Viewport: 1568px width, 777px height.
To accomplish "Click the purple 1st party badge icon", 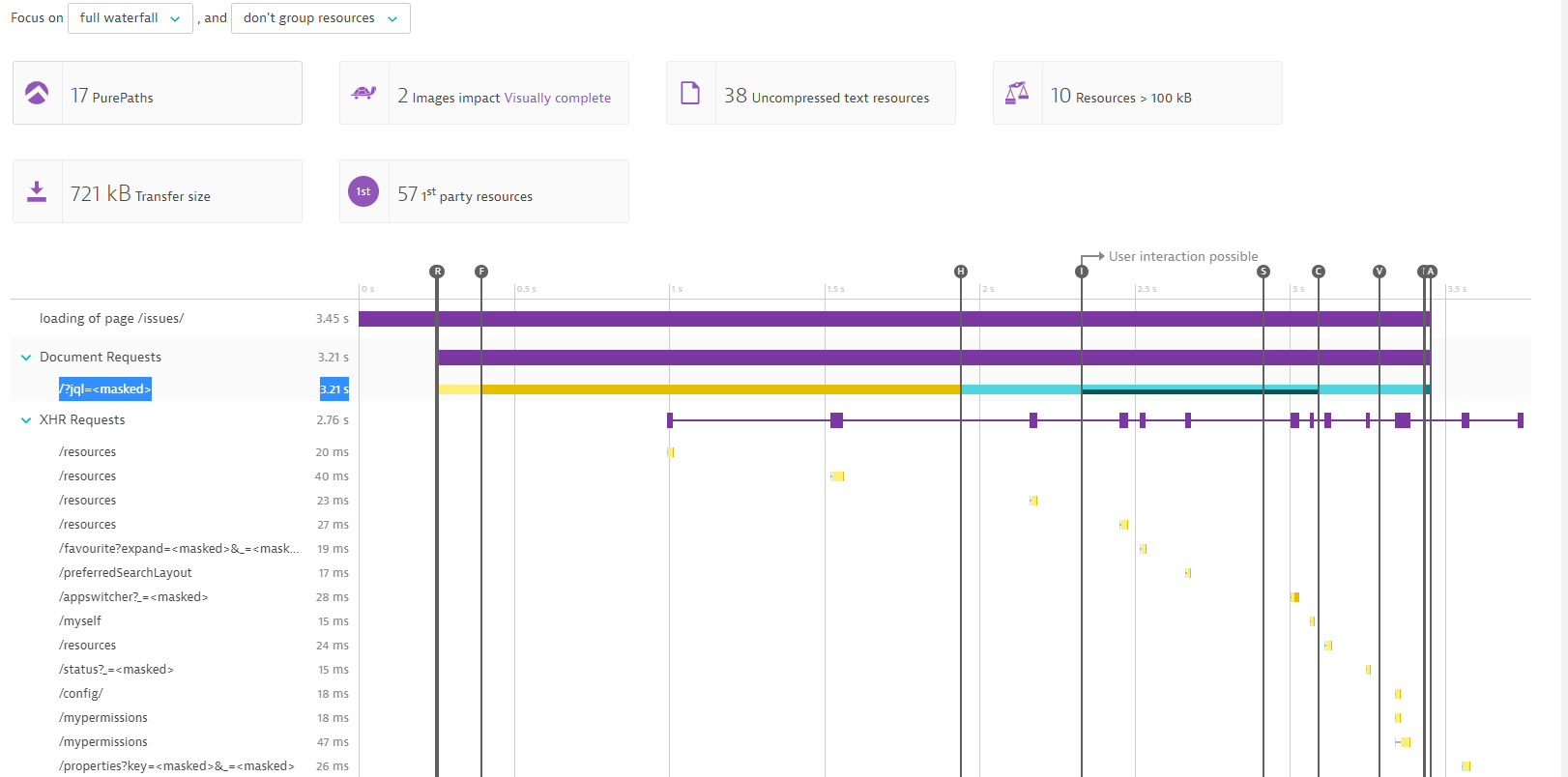I will [x=363, y=191].
